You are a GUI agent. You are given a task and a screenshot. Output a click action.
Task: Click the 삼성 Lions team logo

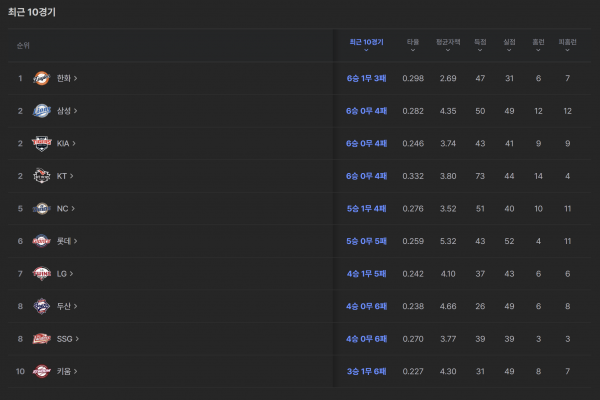(41, 111)
